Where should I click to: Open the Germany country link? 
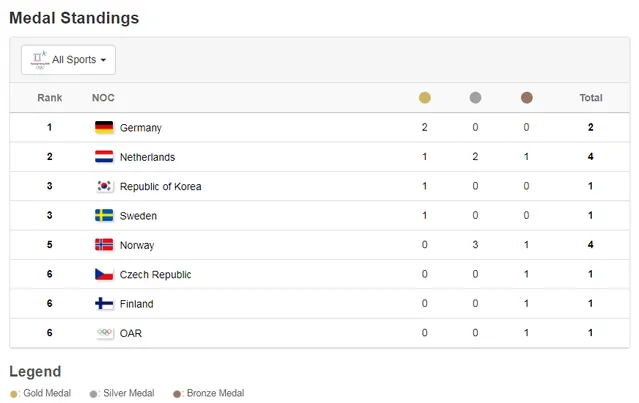click(x=140, y=128)
